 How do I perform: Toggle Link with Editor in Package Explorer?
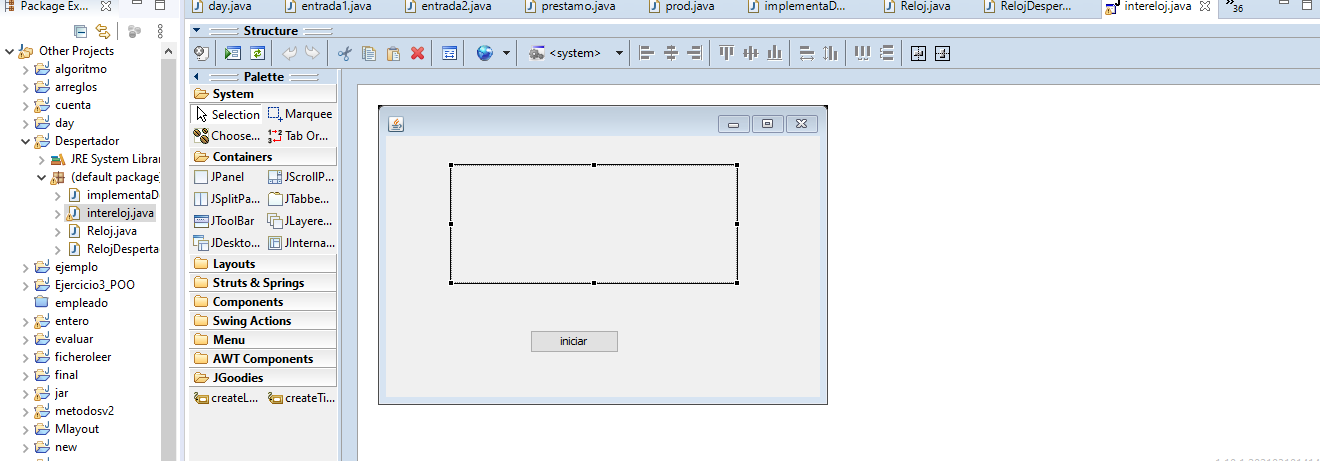point(102,31)
